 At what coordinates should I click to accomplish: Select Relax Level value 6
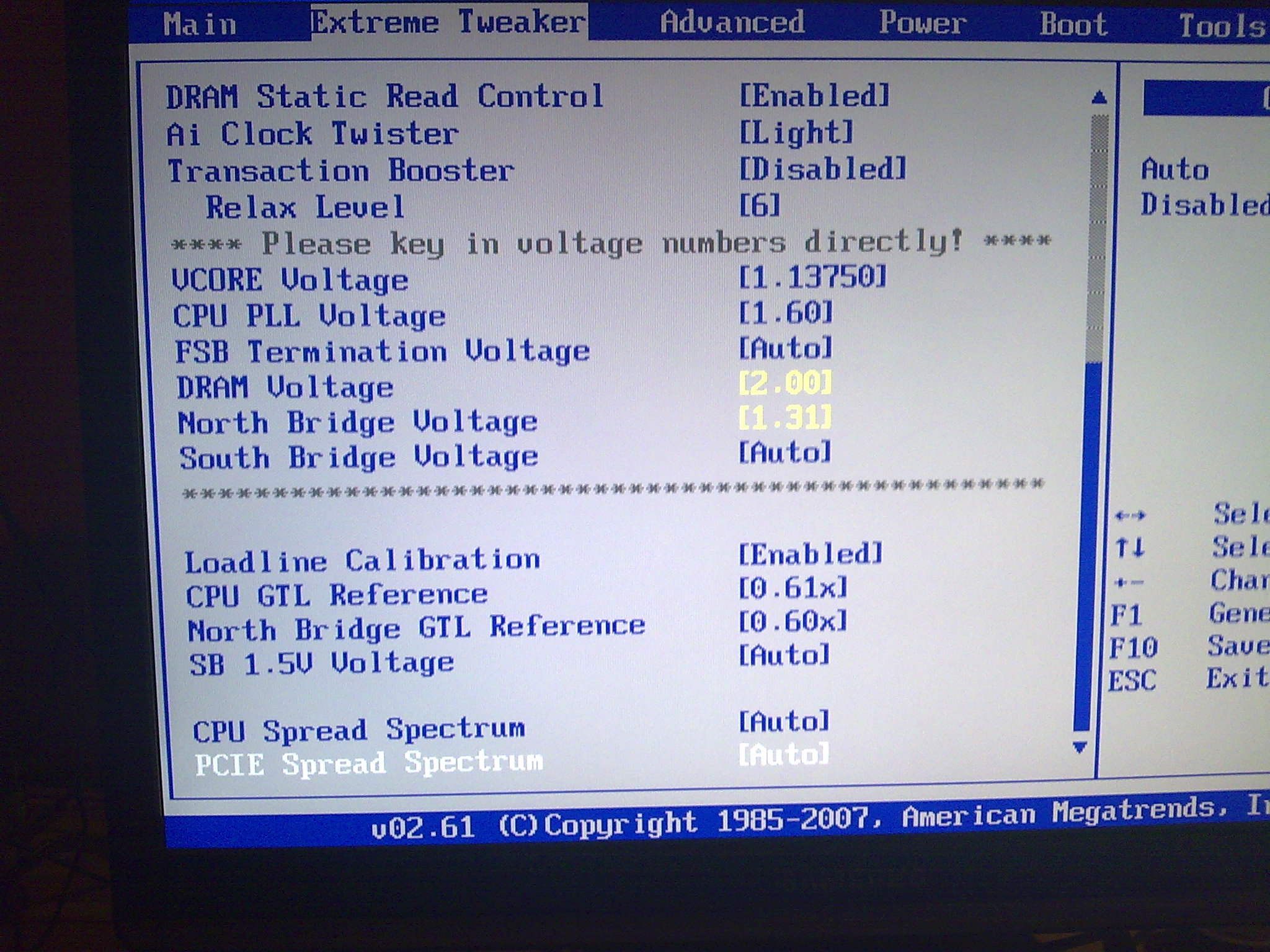[x=759, y=205]
